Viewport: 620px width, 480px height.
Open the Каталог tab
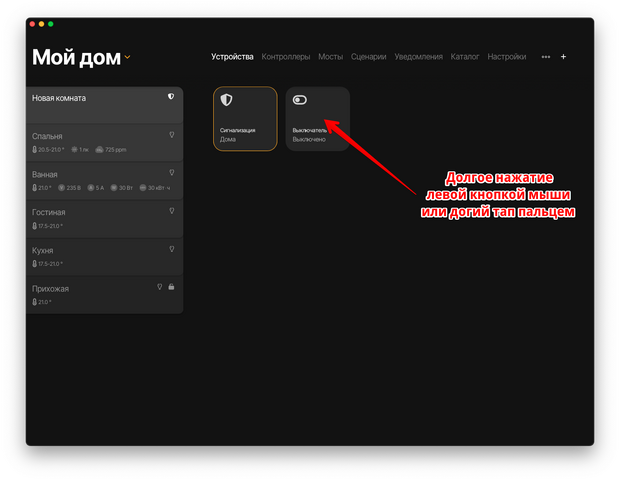coord(465,57)
